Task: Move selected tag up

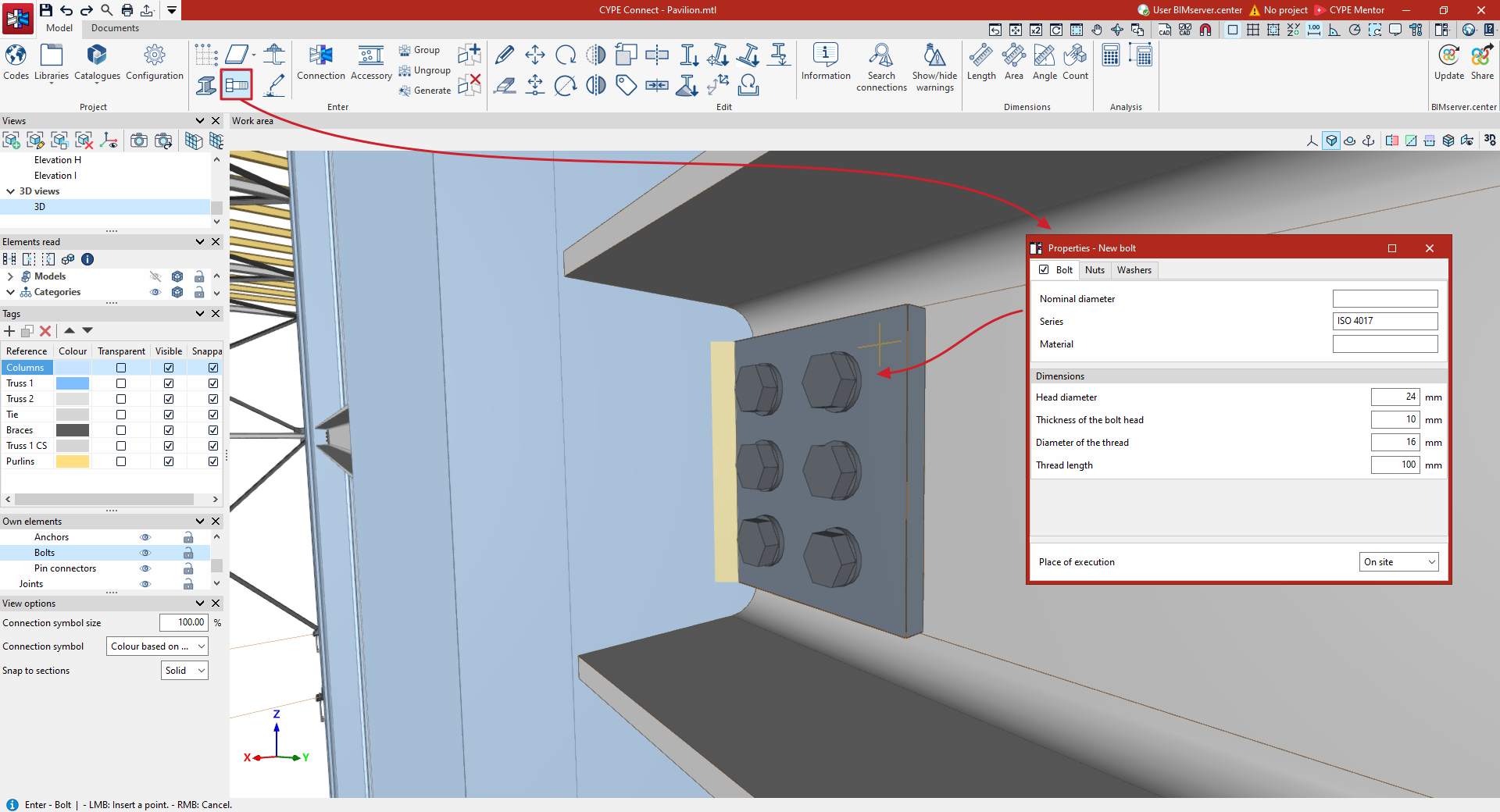Action: click(70, 330)
